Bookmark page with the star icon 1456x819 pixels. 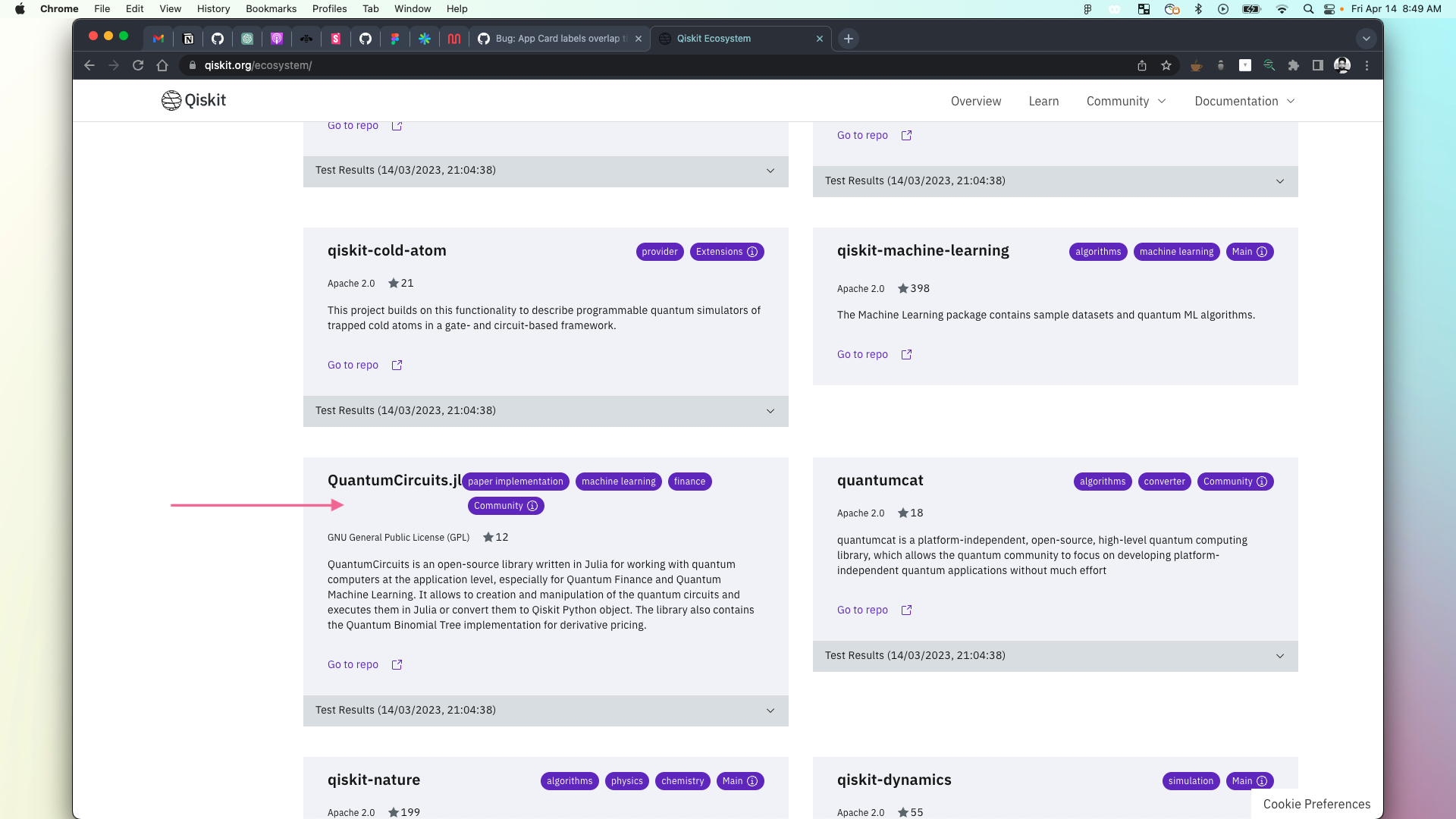click(x=1166, y=65)
